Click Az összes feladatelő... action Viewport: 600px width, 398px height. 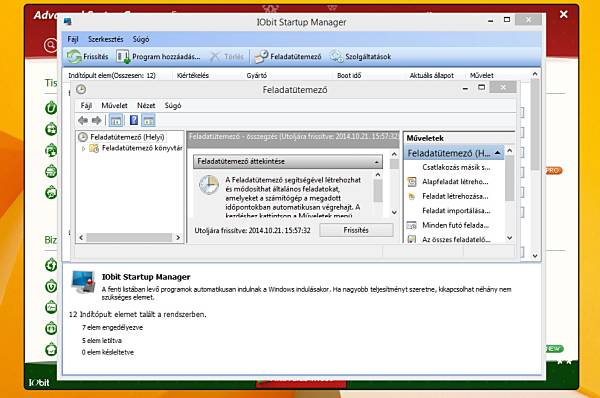point(456,240)
